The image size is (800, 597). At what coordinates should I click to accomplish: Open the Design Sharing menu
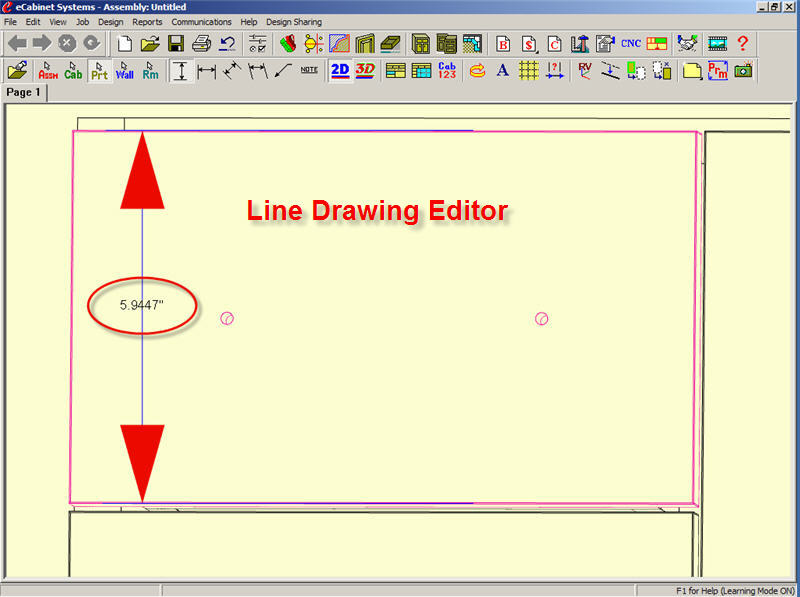coord(294,22)
